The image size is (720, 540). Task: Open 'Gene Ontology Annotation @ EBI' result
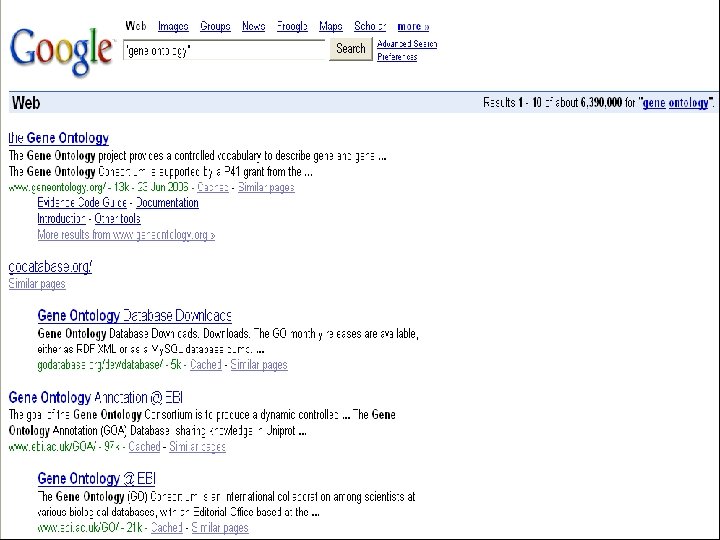pyautogui.click(x=96, y=397)
